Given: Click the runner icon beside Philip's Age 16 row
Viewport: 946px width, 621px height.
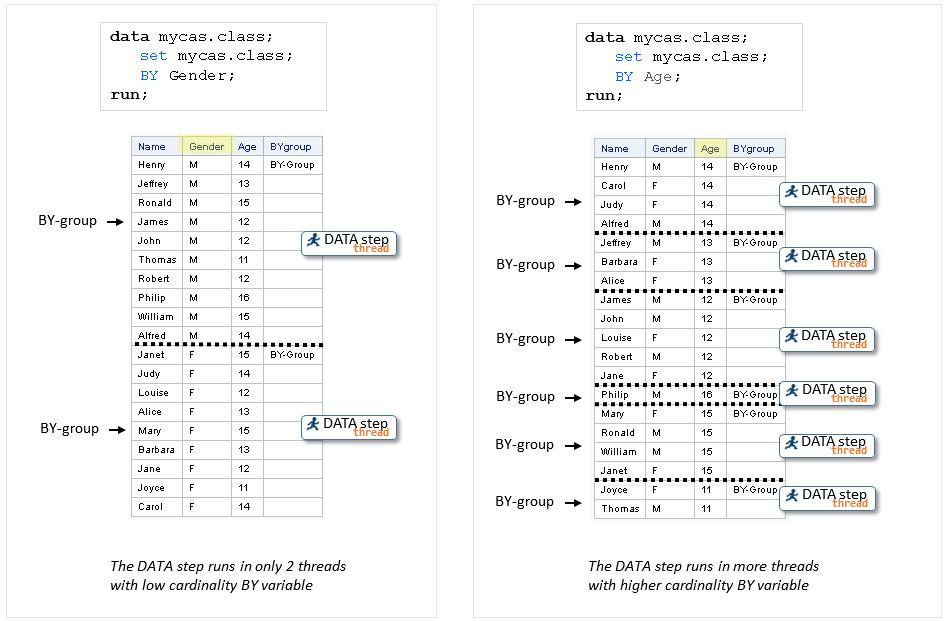Looking at the screenshot, I should point(792,390).
